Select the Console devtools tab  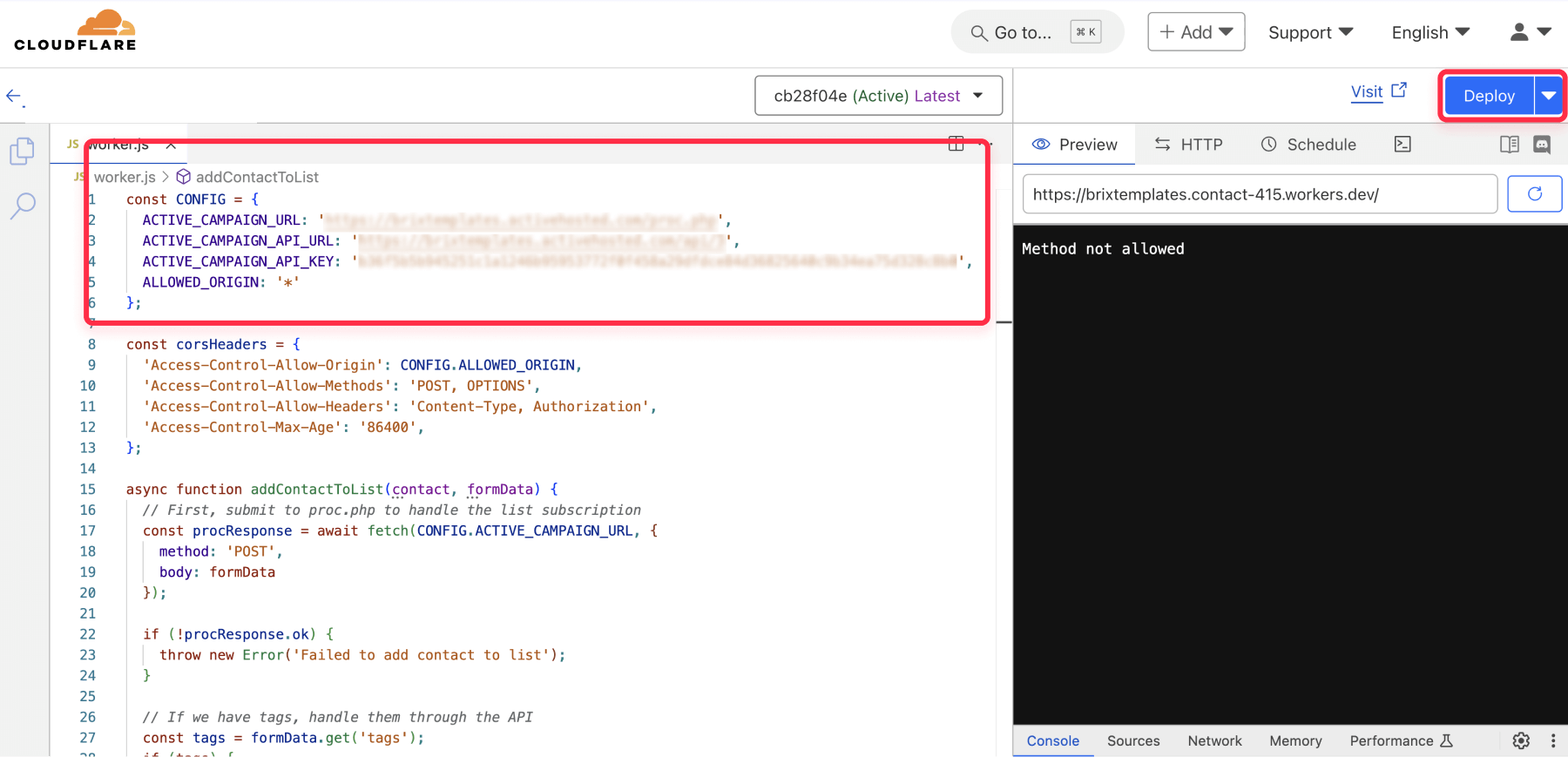coord(1052,740)
